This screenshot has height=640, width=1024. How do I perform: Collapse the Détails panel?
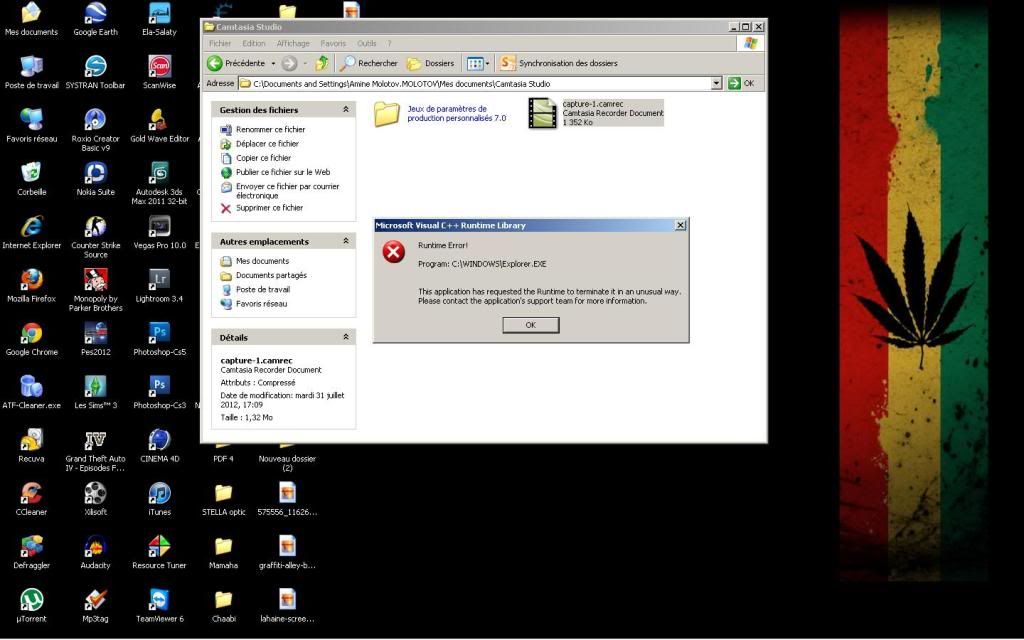coord(346,338)
